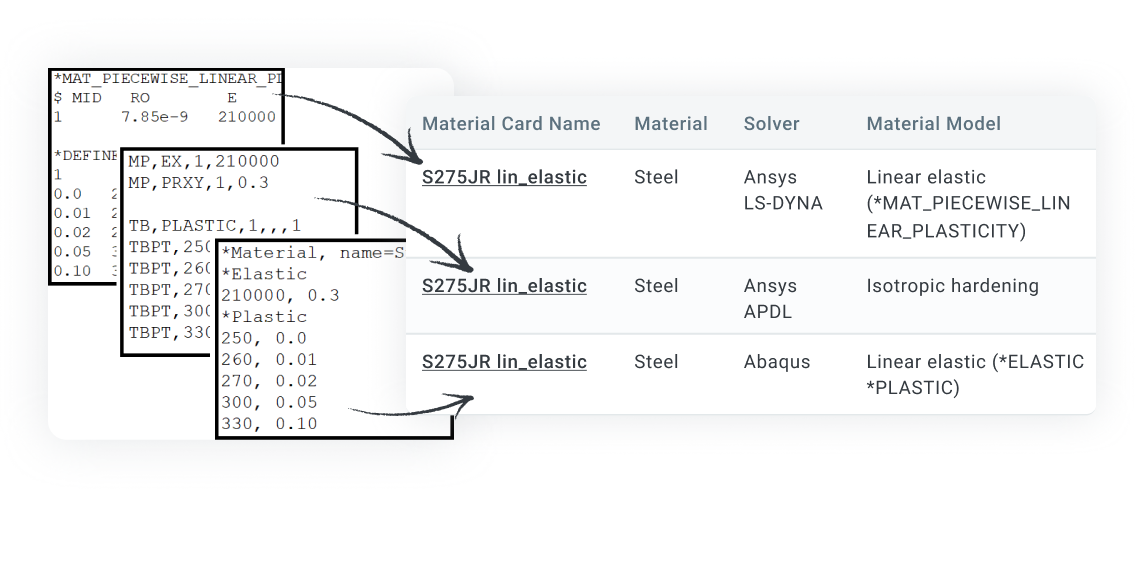Click the Ansys APDL solver cell

pyautogui.click(x=770, y=298)
